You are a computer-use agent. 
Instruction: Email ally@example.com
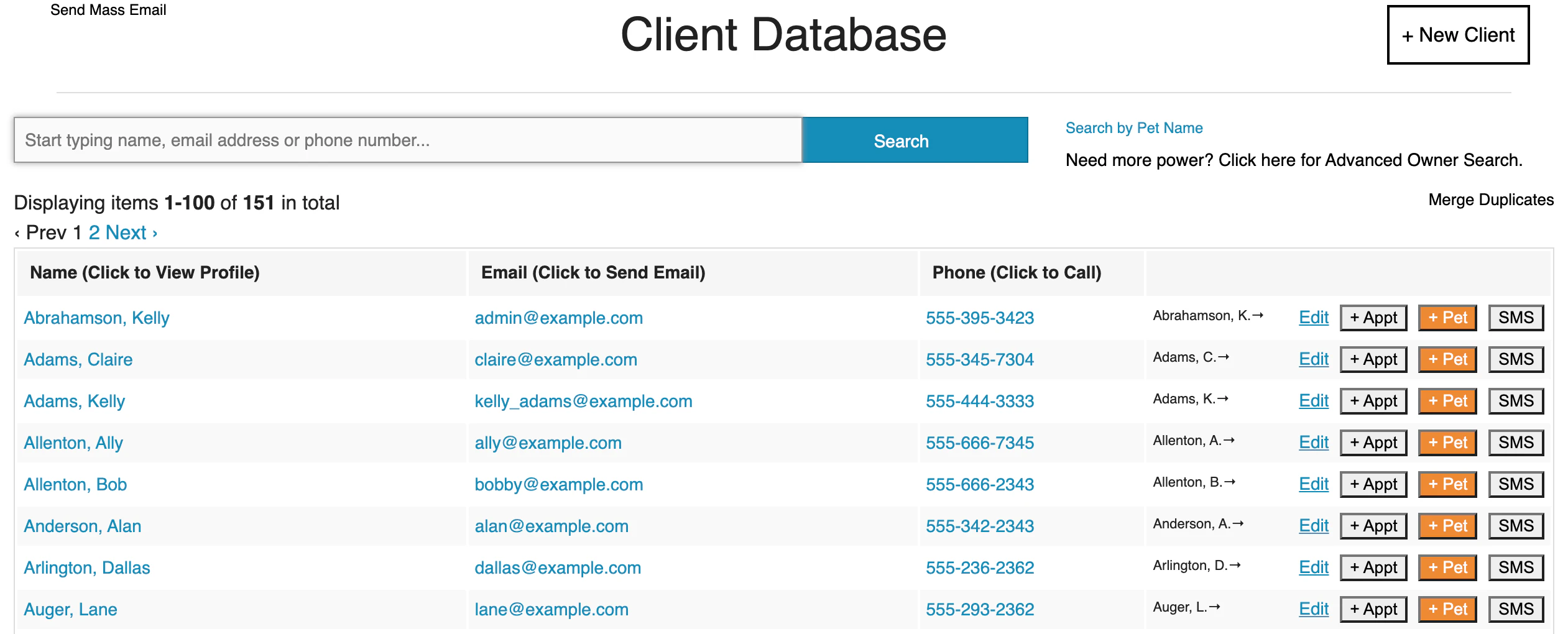pos(548,443)
